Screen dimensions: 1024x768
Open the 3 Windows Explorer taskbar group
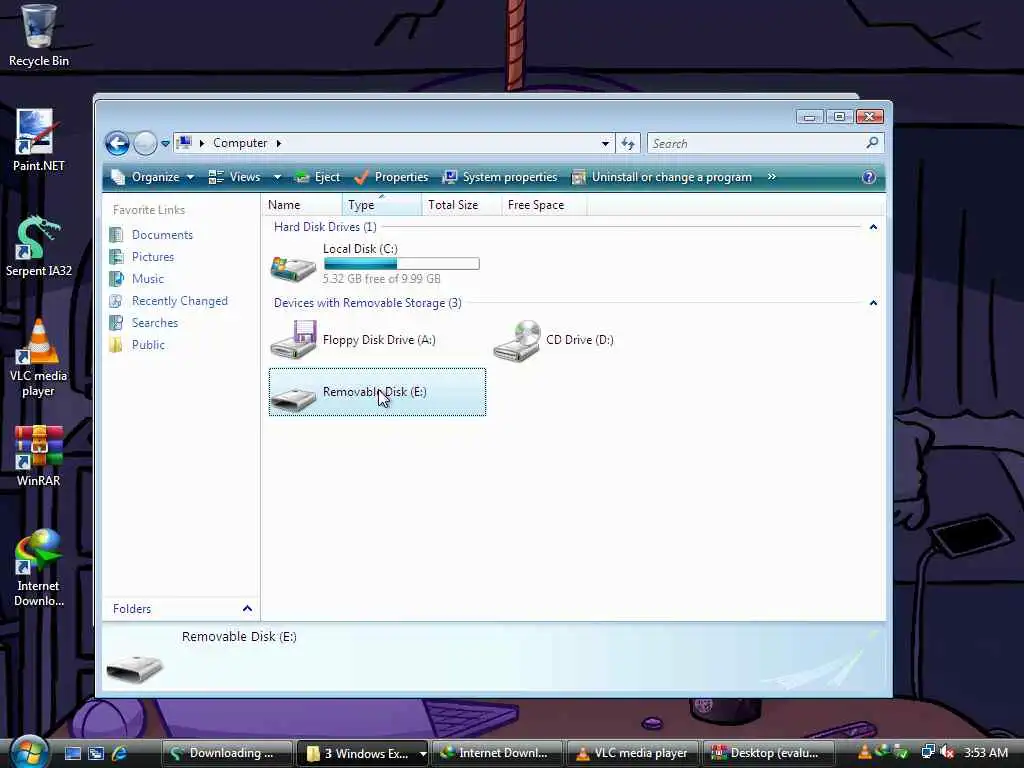click(362, 753)
